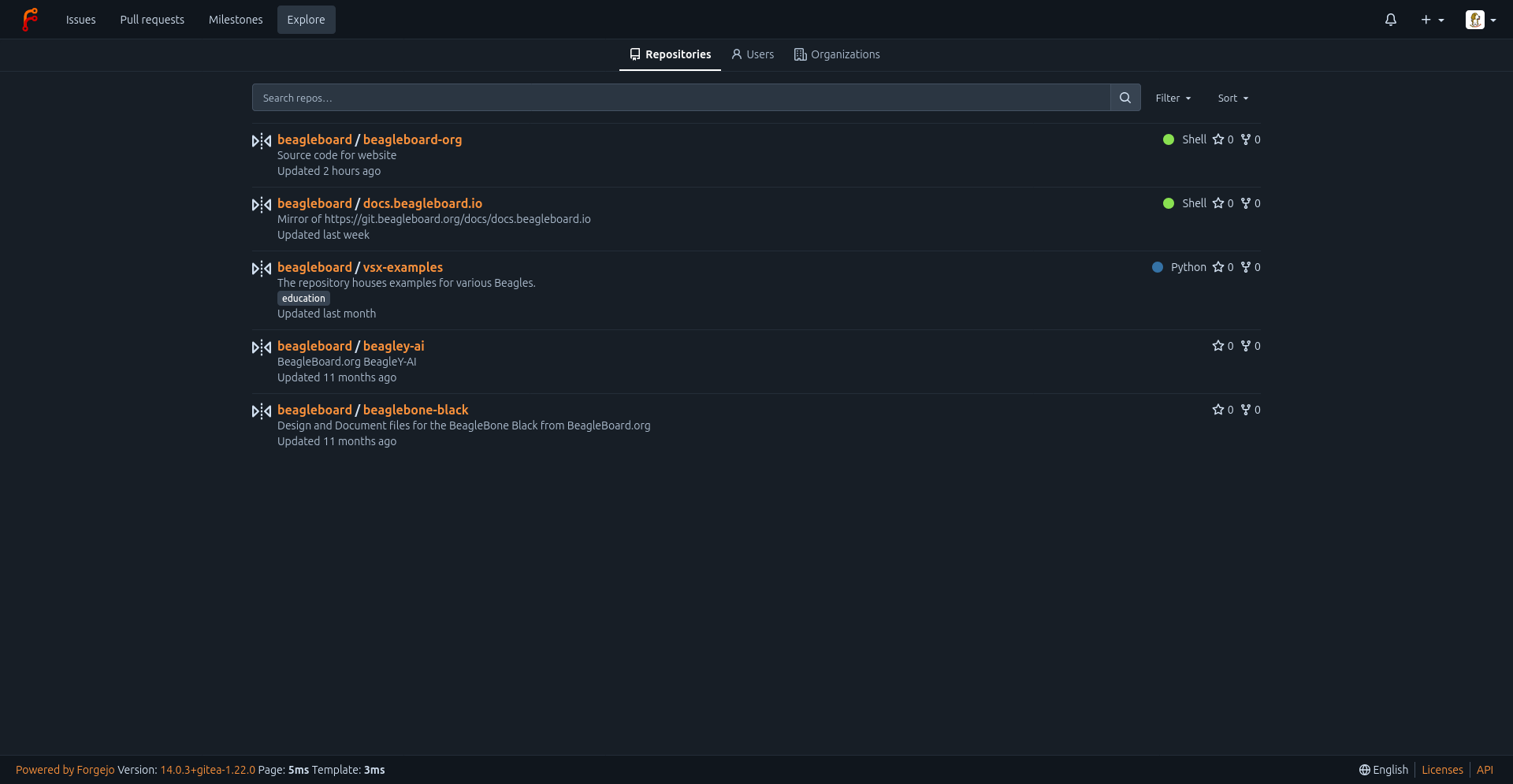Click the mirror icon next to beagley-ai

click(x=262, y=347)
